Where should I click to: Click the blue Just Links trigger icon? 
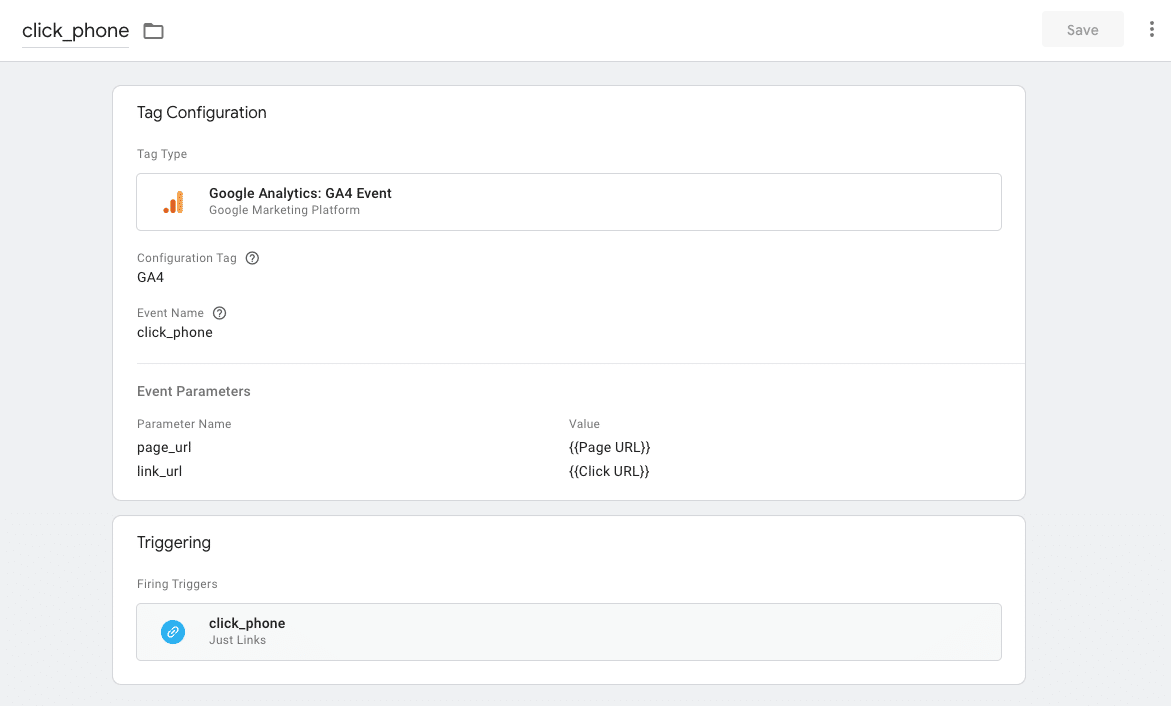[173, 632]
